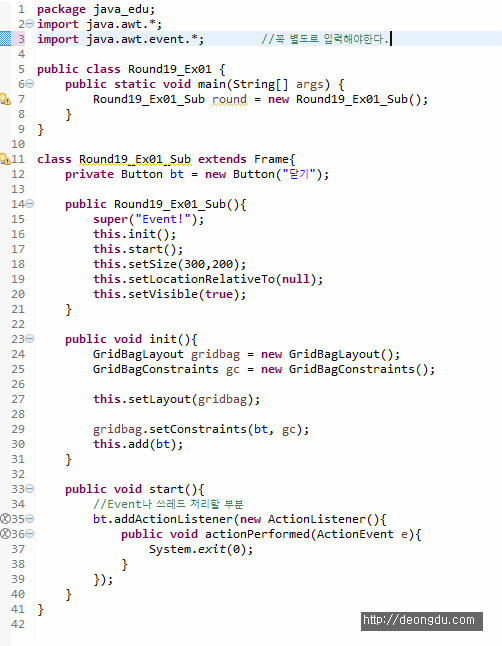
Task: Click the //Event comment on line 34
Action: coord(169,504)
